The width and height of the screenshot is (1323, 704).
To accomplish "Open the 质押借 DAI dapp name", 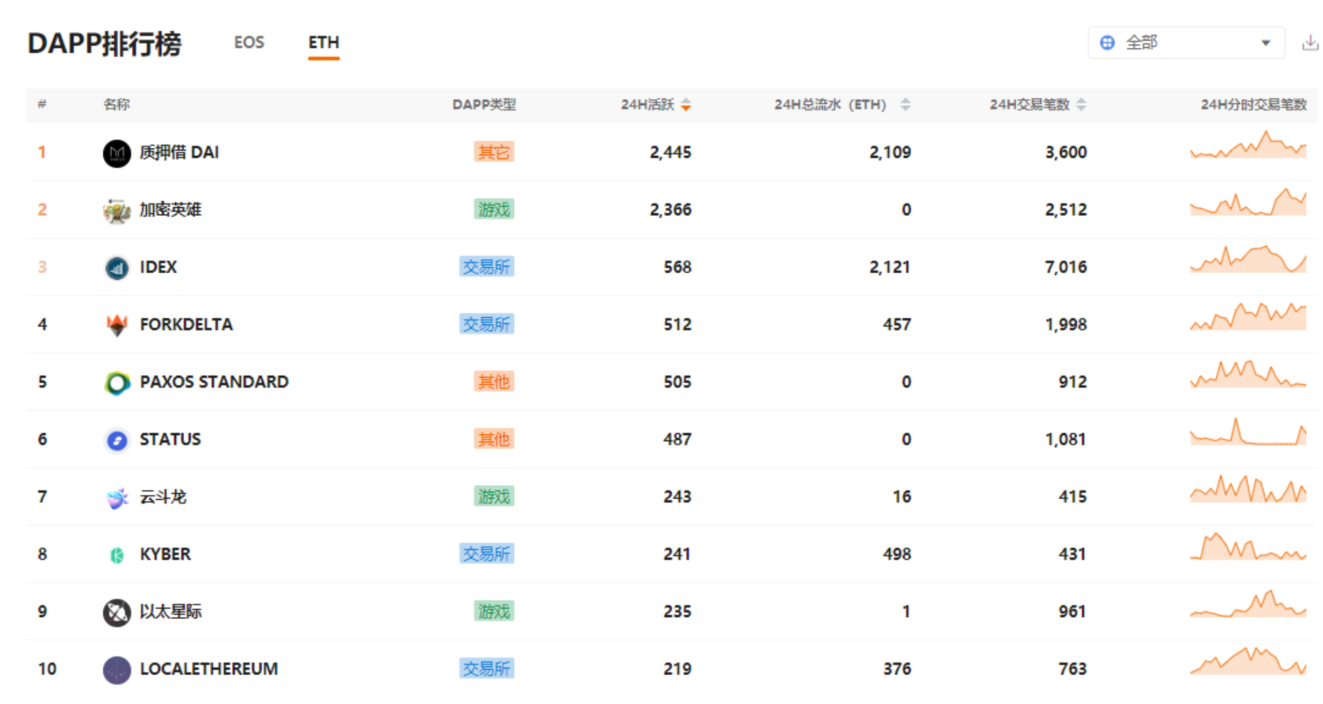I will click(x=179, y=153).
